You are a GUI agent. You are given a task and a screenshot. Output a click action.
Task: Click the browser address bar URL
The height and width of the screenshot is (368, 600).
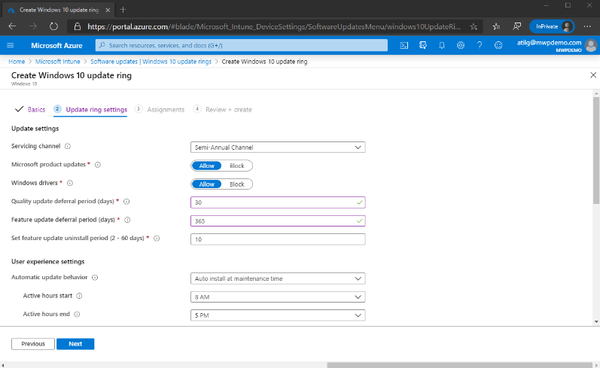click(x=274, y=26)
